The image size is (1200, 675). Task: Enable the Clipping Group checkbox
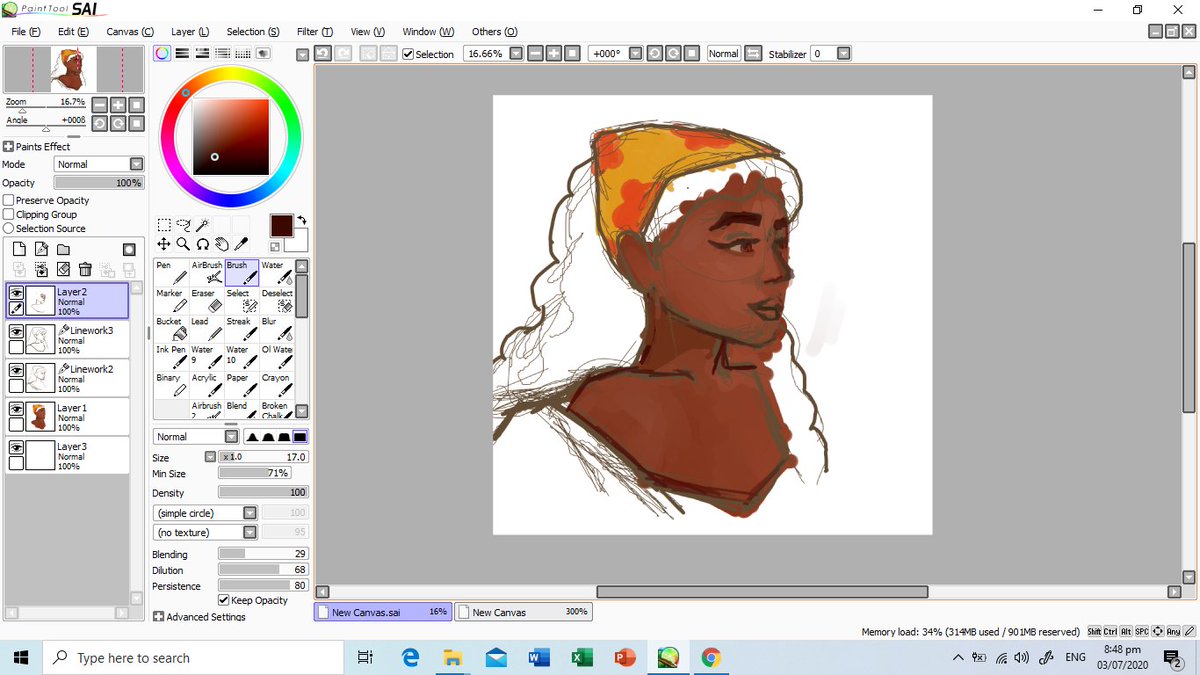[9, 214]
